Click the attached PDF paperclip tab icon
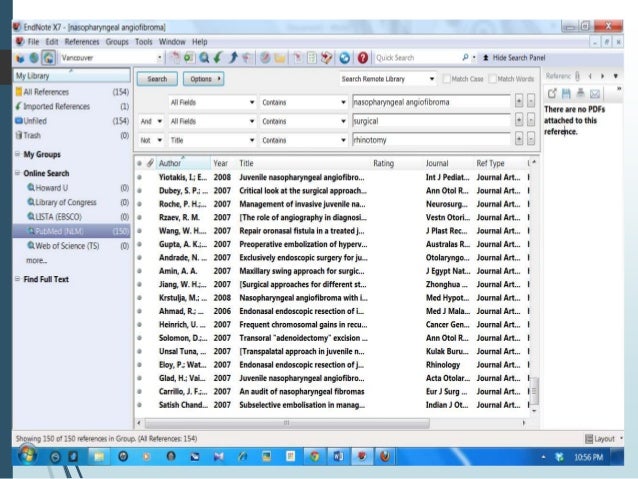Viewport: 638px width, 479px height. (x=577, y=76)
